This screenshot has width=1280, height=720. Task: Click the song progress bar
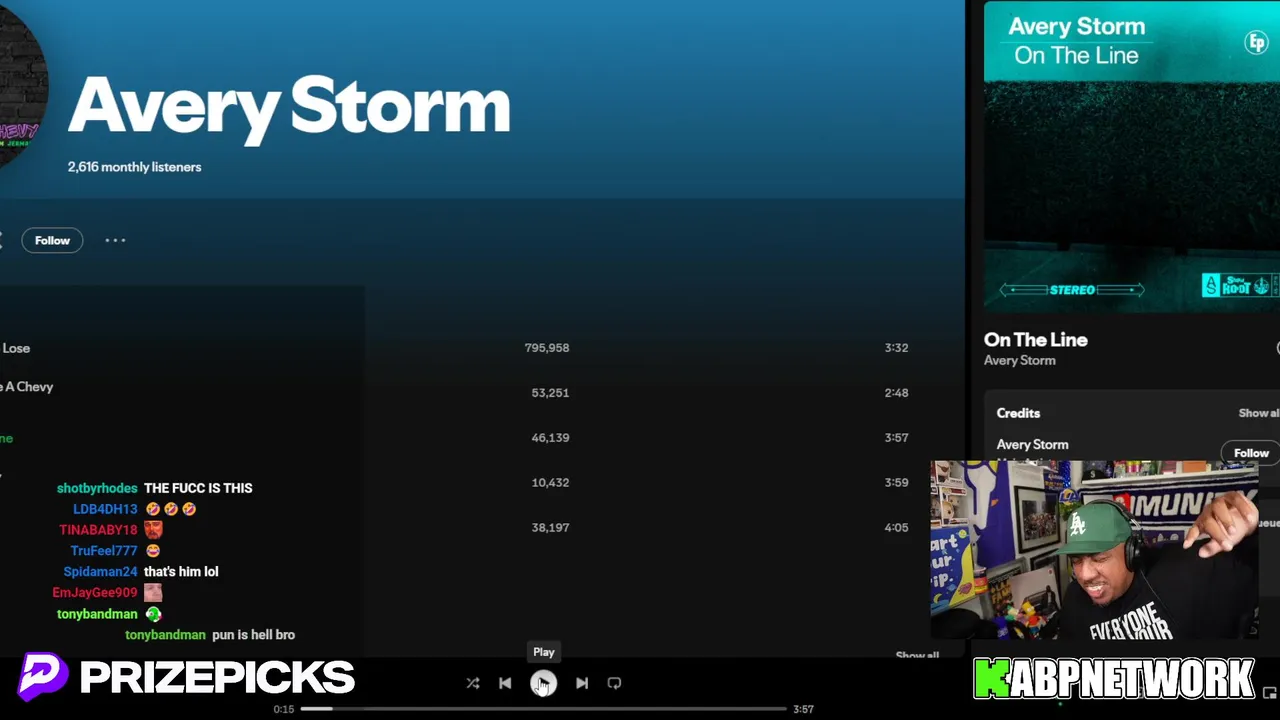tap(543, 709)
